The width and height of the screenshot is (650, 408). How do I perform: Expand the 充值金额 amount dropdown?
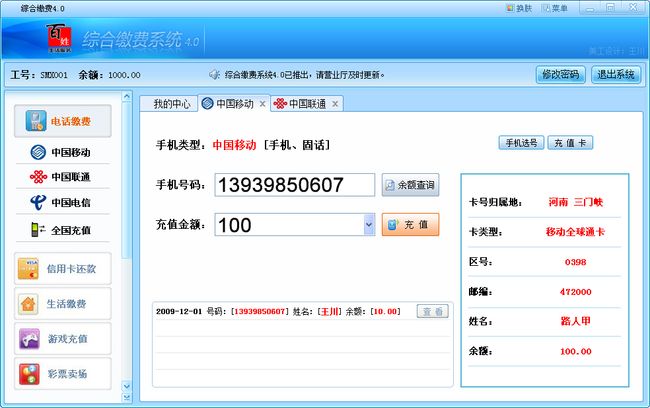(x=369, y=225)
